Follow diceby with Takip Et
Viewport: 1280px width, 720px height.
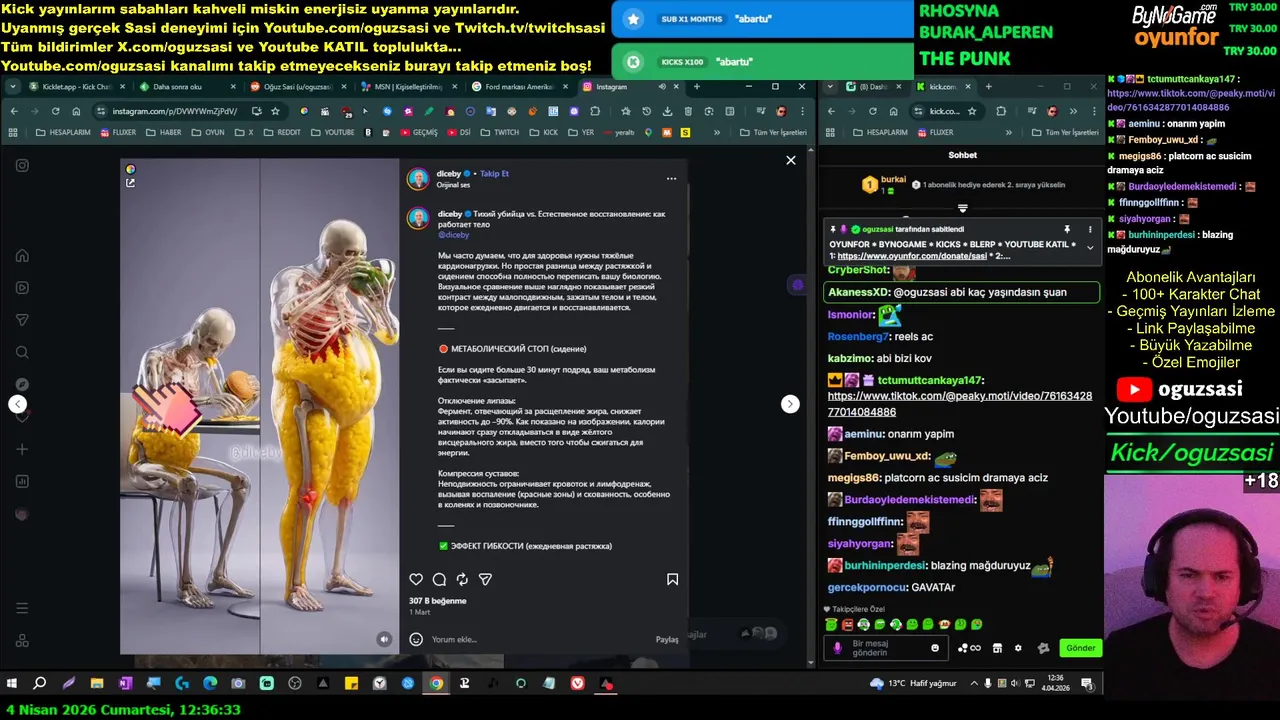coord(494,173)
